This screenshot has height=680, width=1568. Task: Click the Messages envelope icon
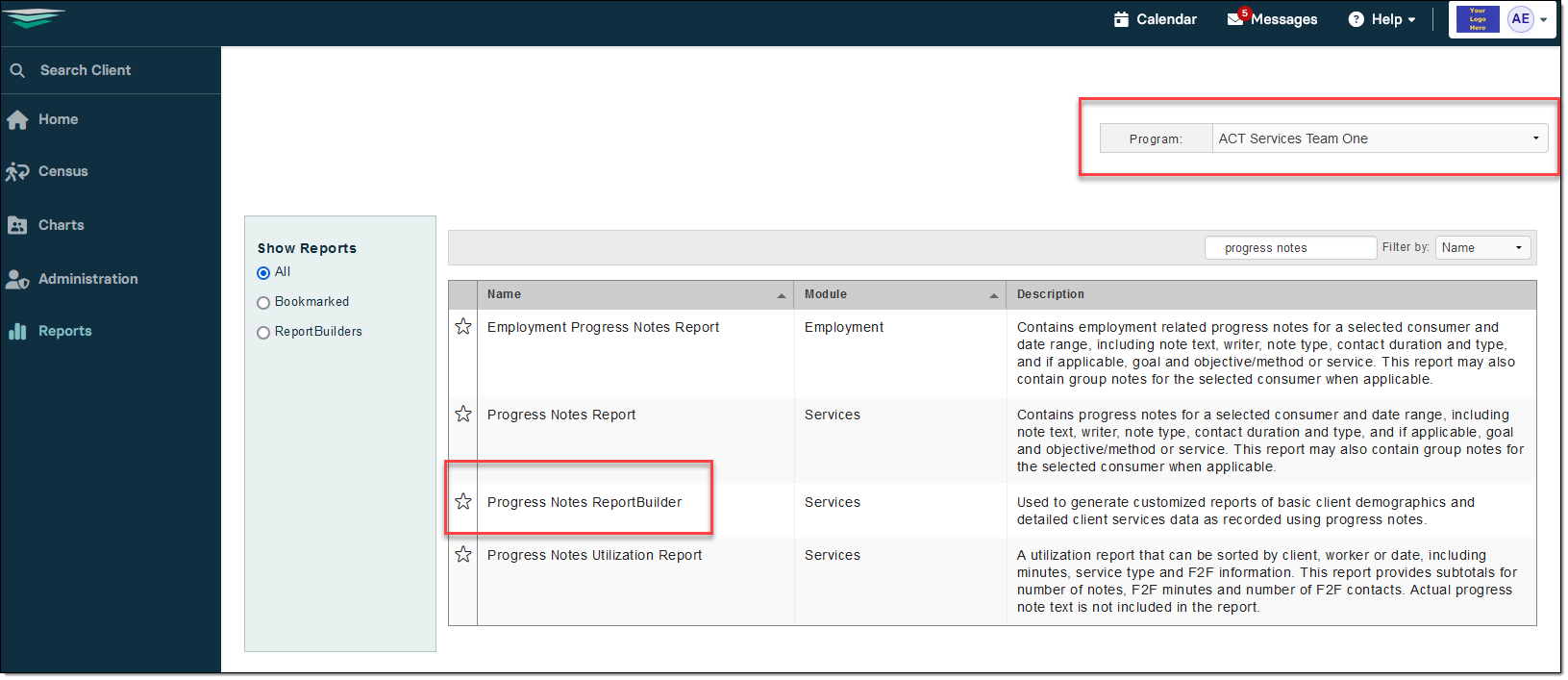1235,19
